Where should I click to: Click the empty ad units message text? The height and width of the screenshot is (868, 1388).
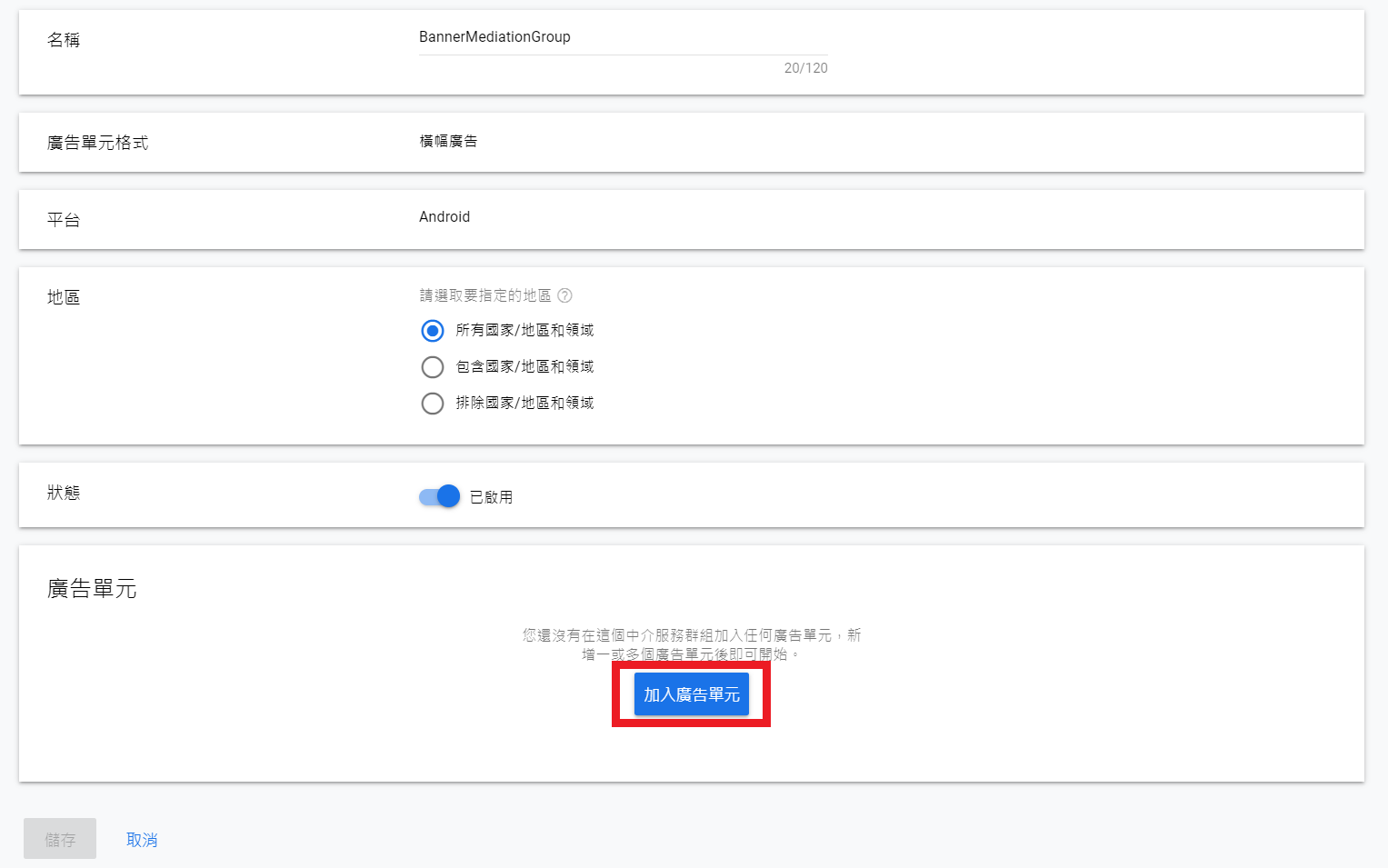point(692,644)
